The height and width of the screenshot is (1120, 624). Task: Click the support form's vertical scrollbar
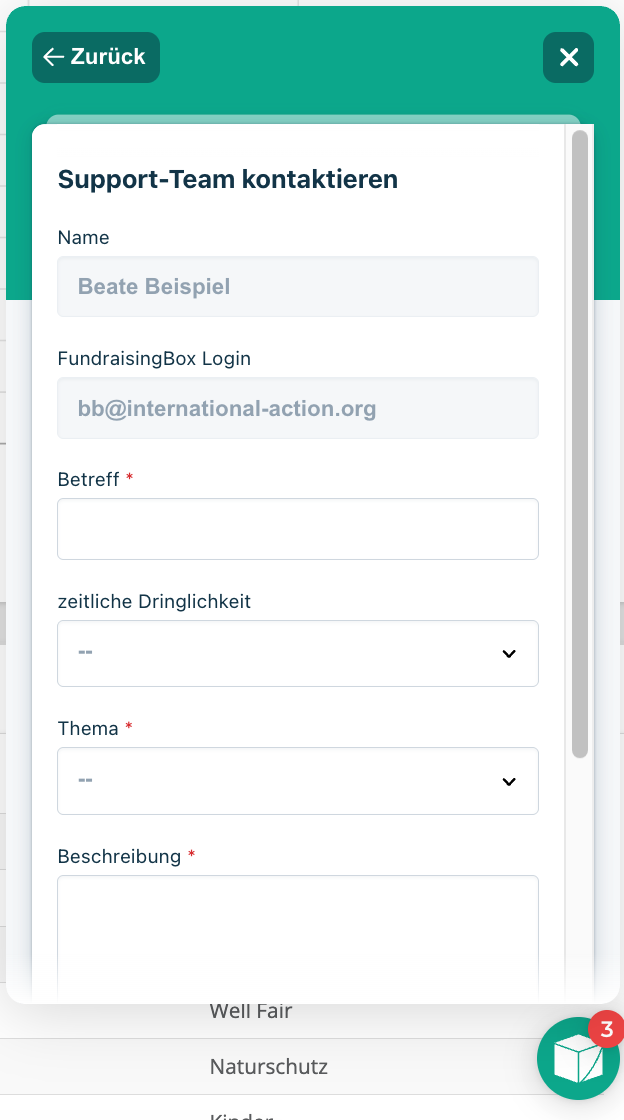tap(580, 445)
